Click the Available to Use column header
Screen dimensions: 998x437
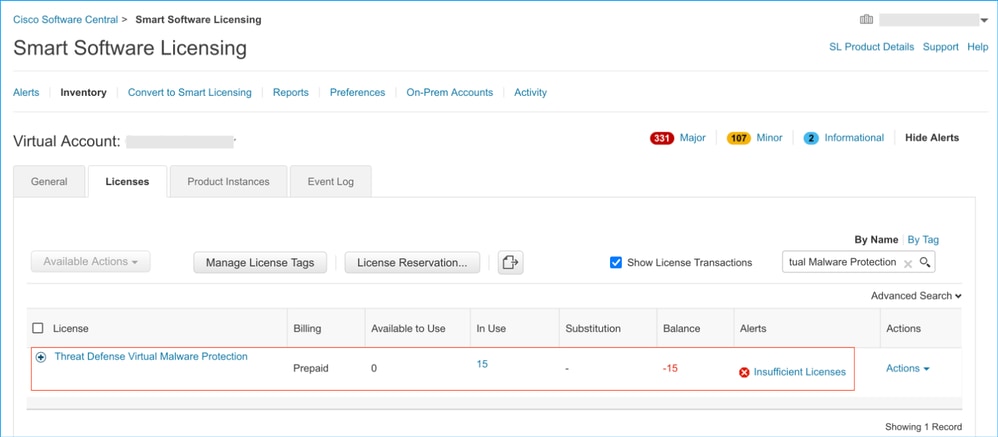[409, 329]
